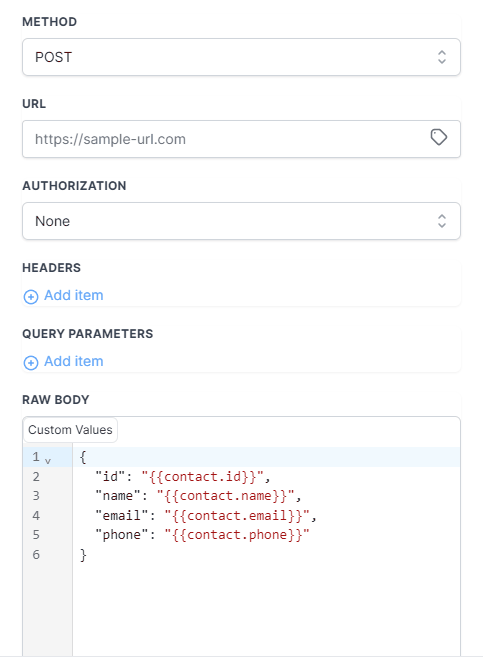Click the contact.email value on line 4

coord(237,516)
